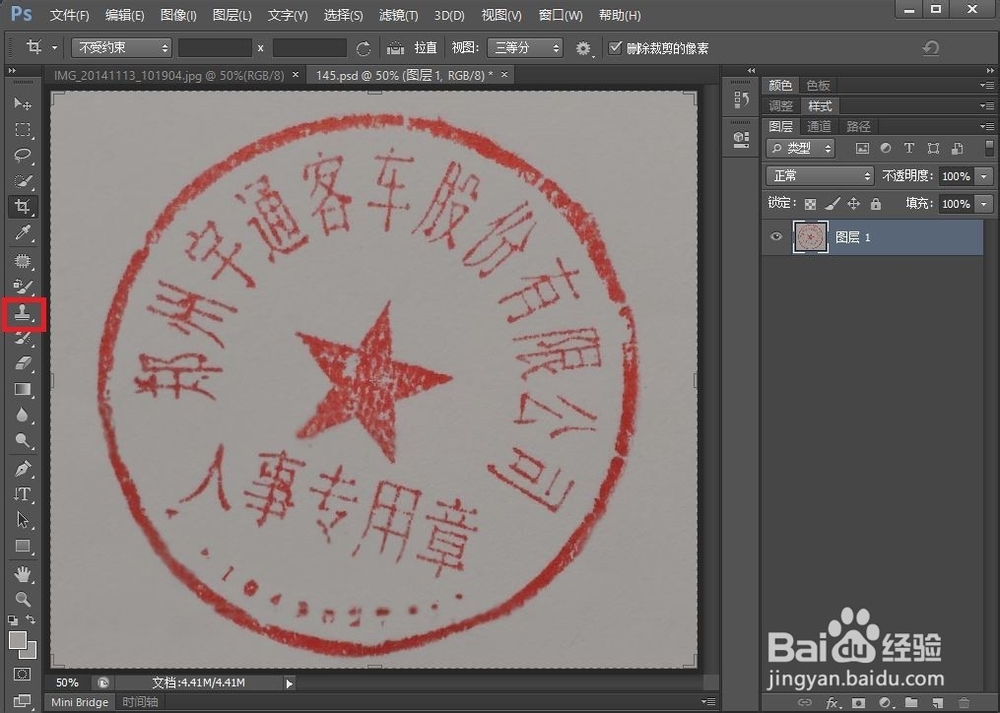Select the Pen tool
1000x713 pixels.
pos(23,469)
